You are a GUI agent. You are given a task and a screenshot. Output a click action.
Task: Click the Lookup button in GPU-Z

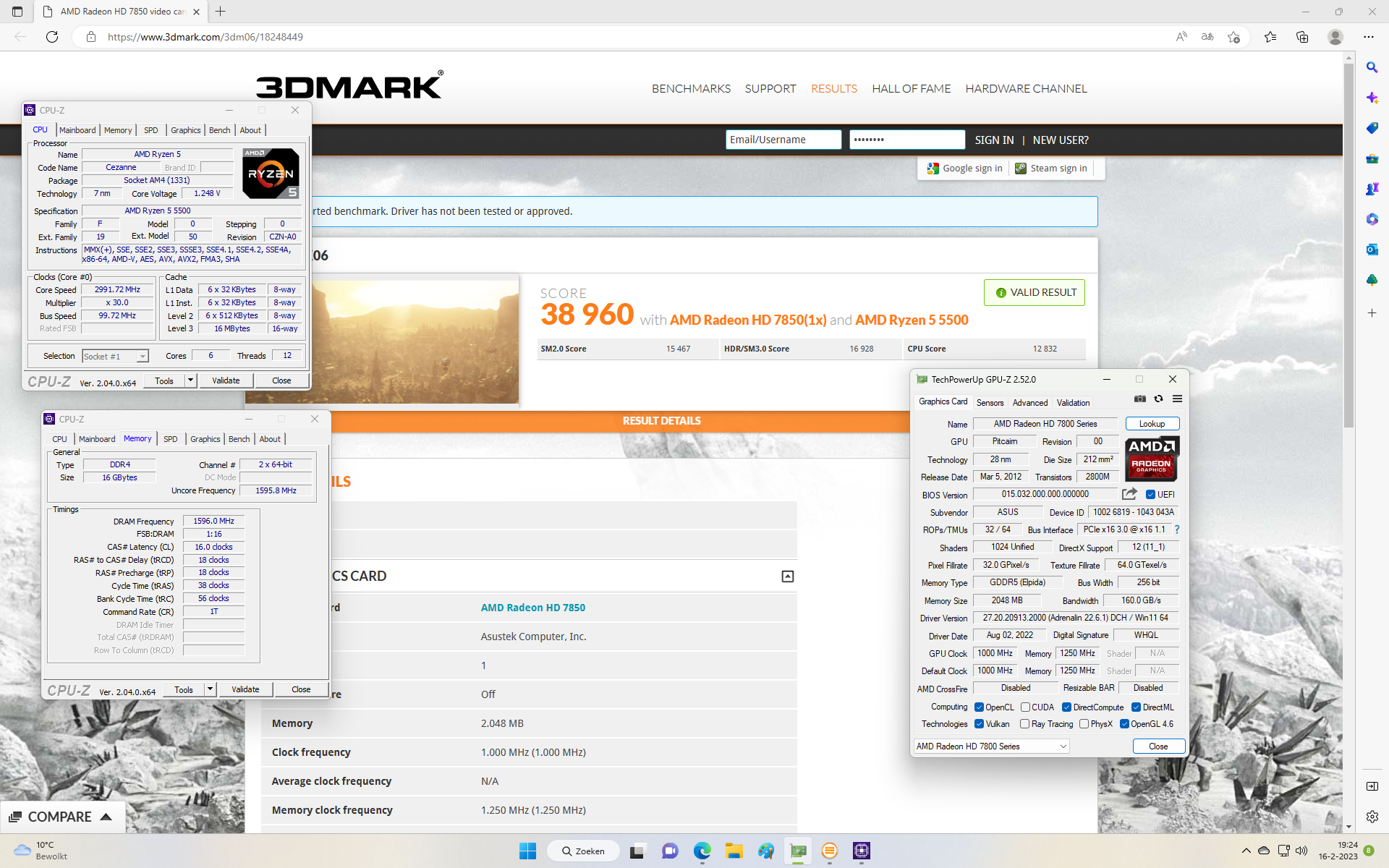1152,424
